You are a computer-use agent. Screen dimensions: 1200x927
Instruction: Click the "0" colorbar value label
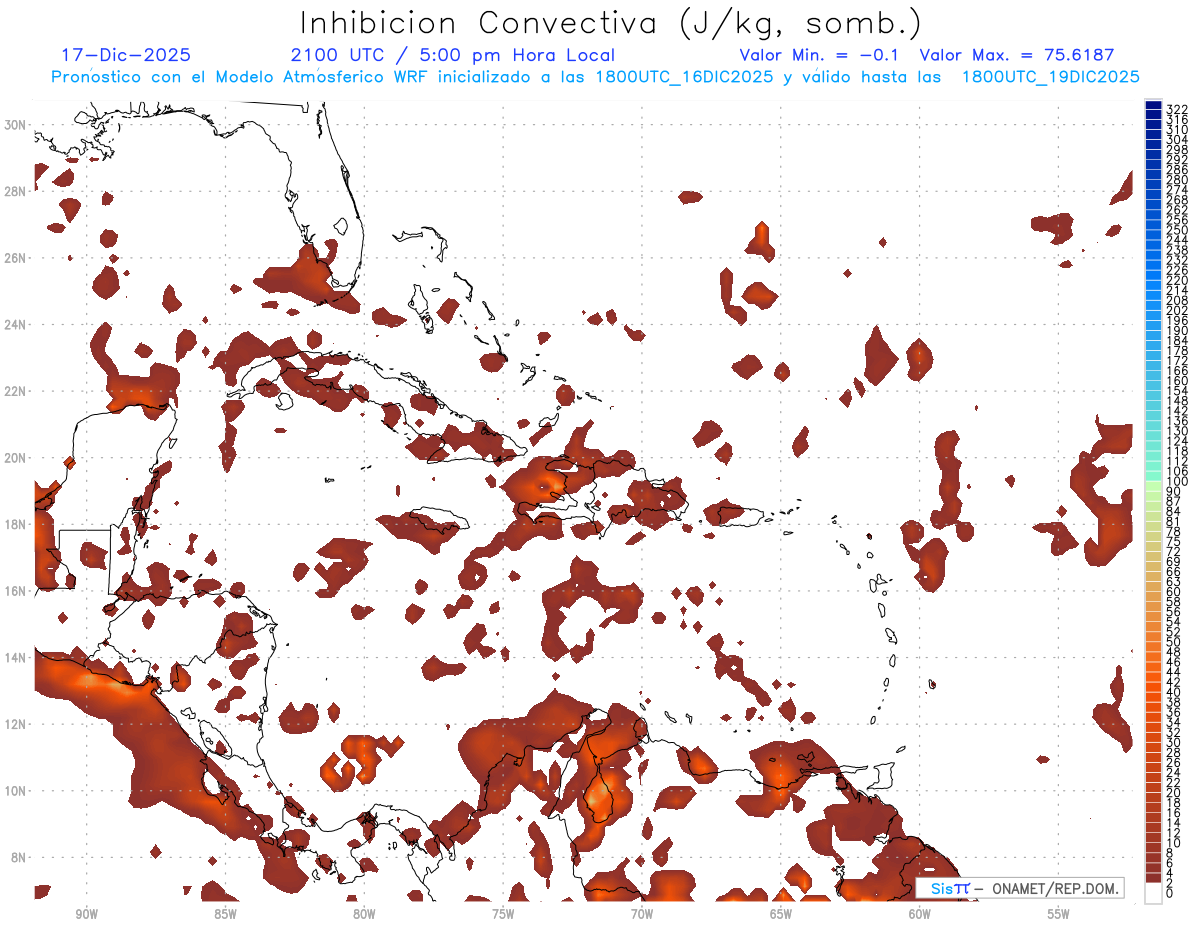[x=1170, y=892]
